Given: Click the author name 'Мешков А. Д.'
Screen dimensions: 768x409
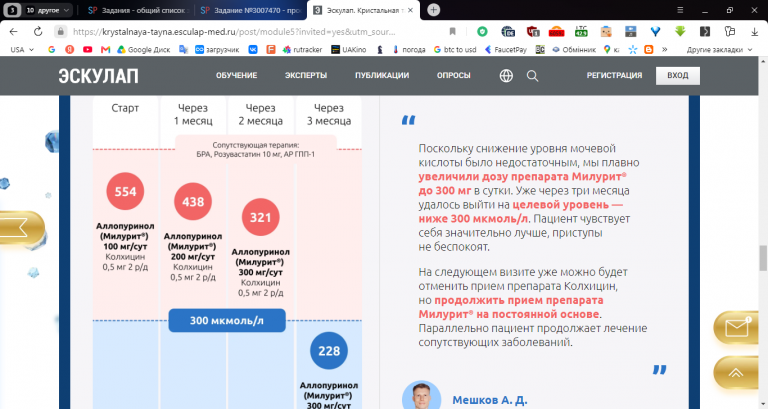Looking at the screenshot, I should (490, 400).
